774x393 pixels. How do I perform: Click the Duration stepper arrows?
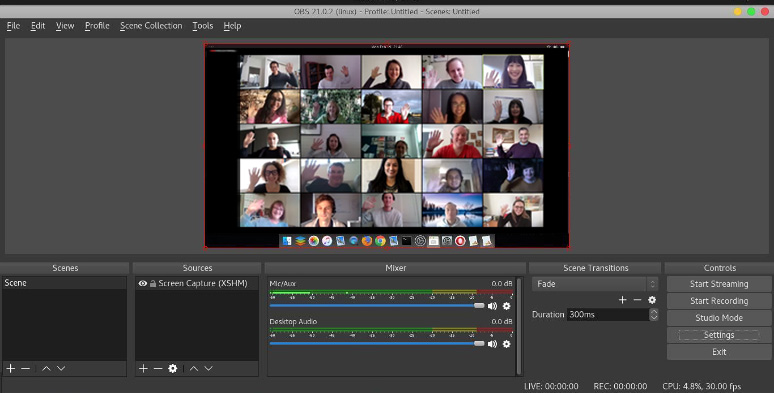(x=654, y=314)
